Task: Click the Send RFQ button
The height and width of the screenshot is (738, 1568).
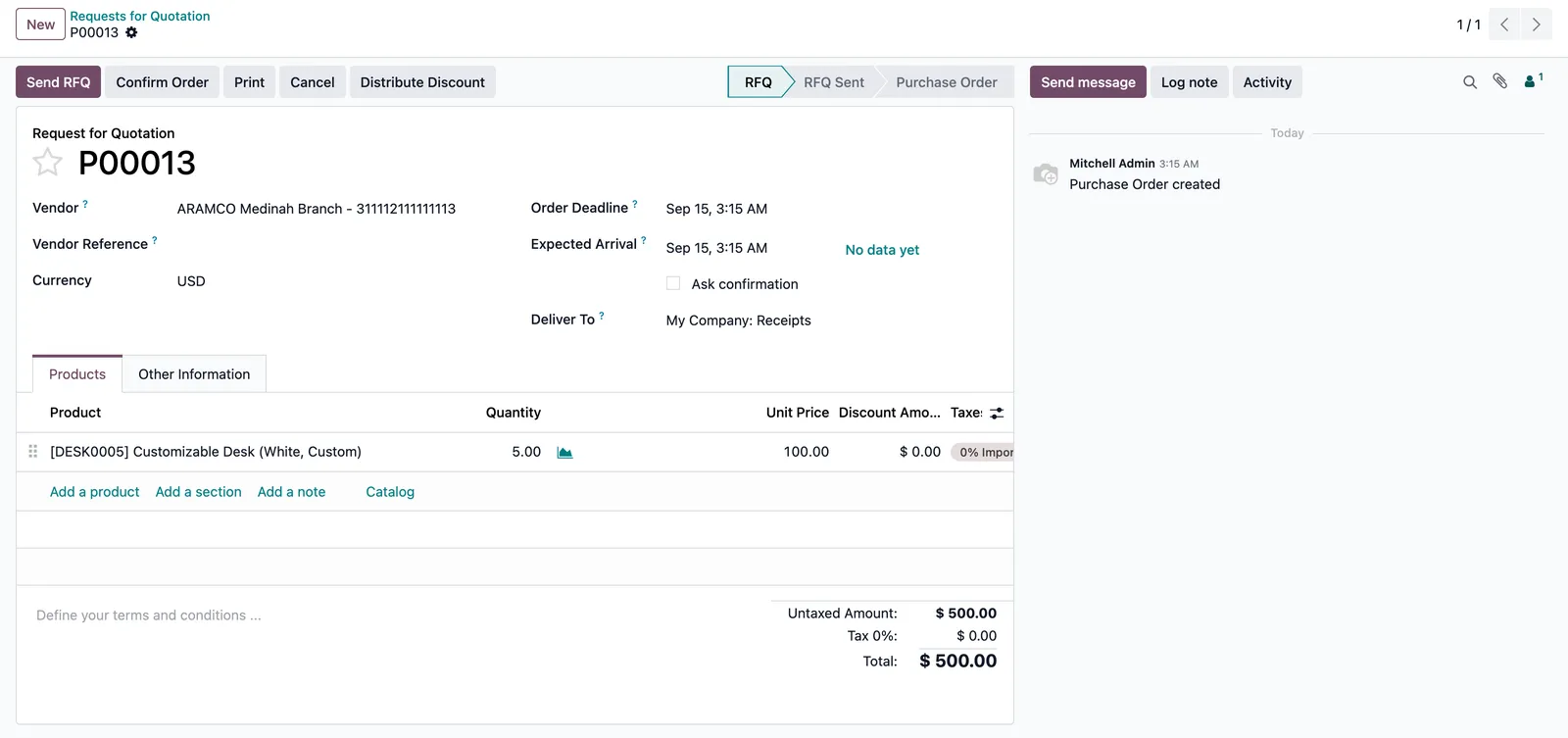Action: pyautogui.click(x=58, y=82)
